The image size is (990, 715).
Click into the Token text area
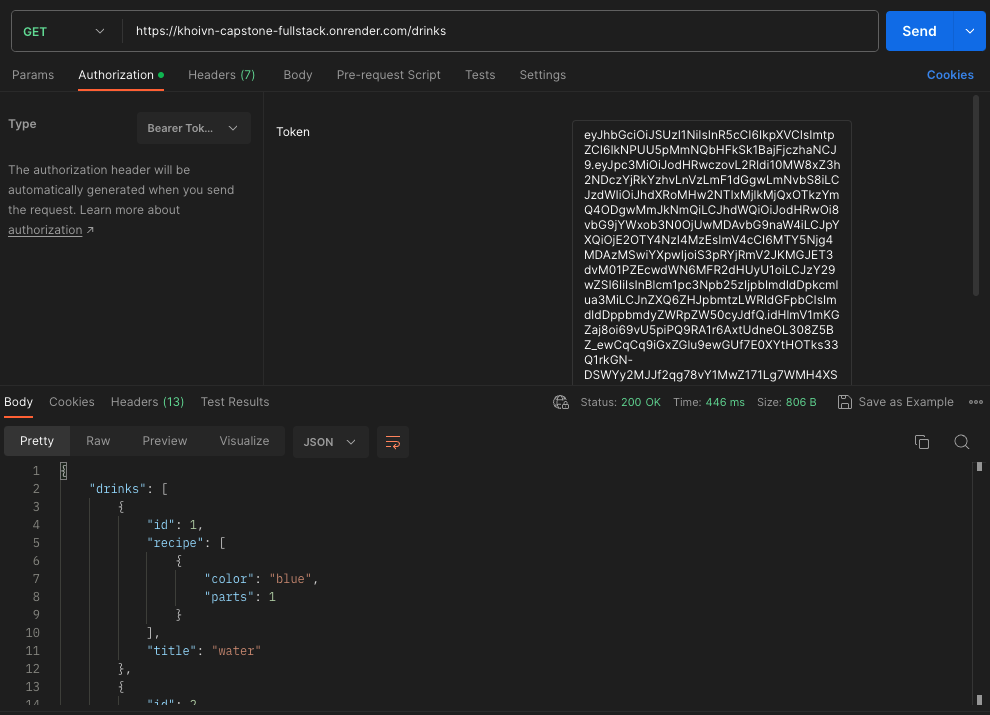pos(712,253)
